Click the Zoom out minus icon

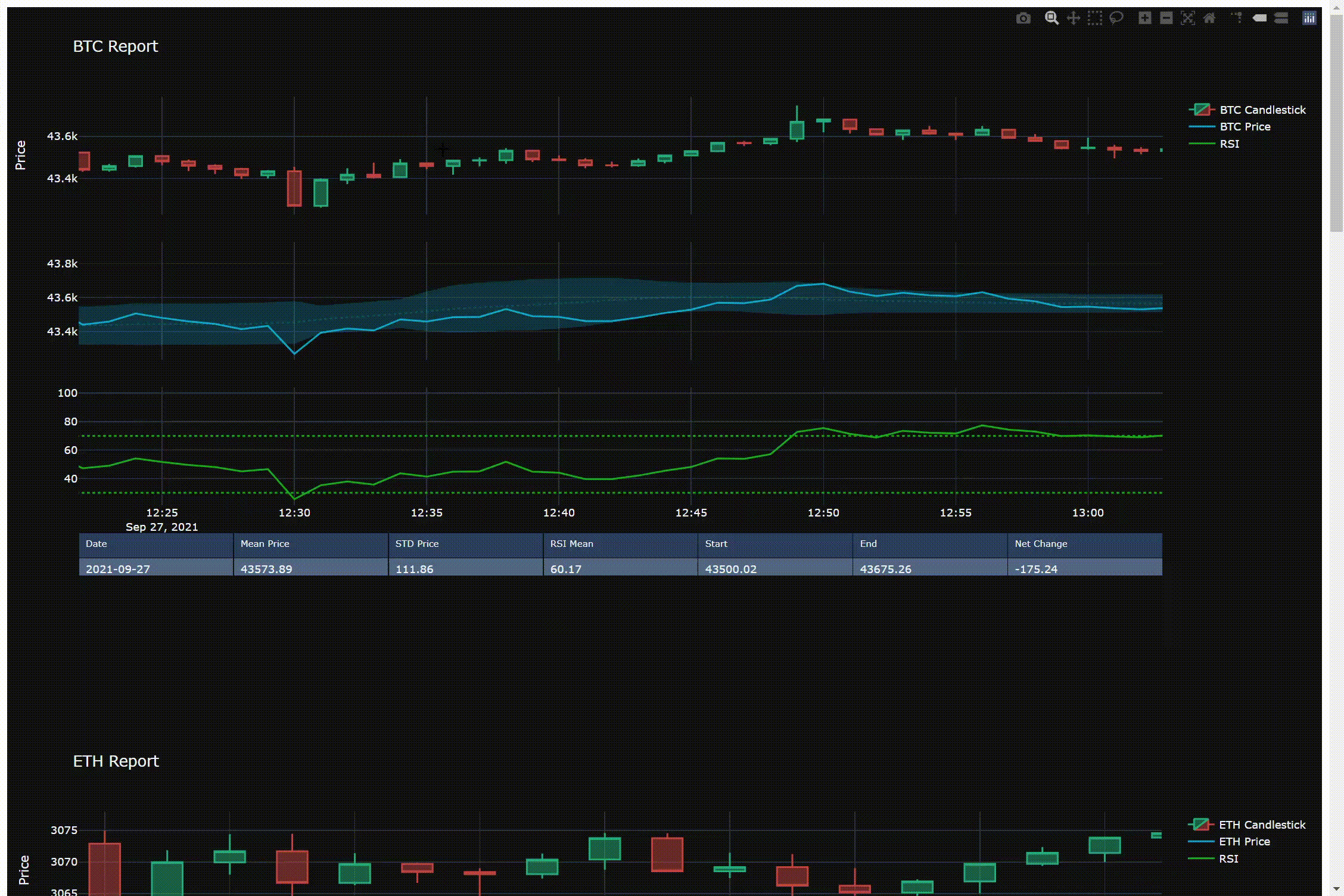pos(1166,18)
